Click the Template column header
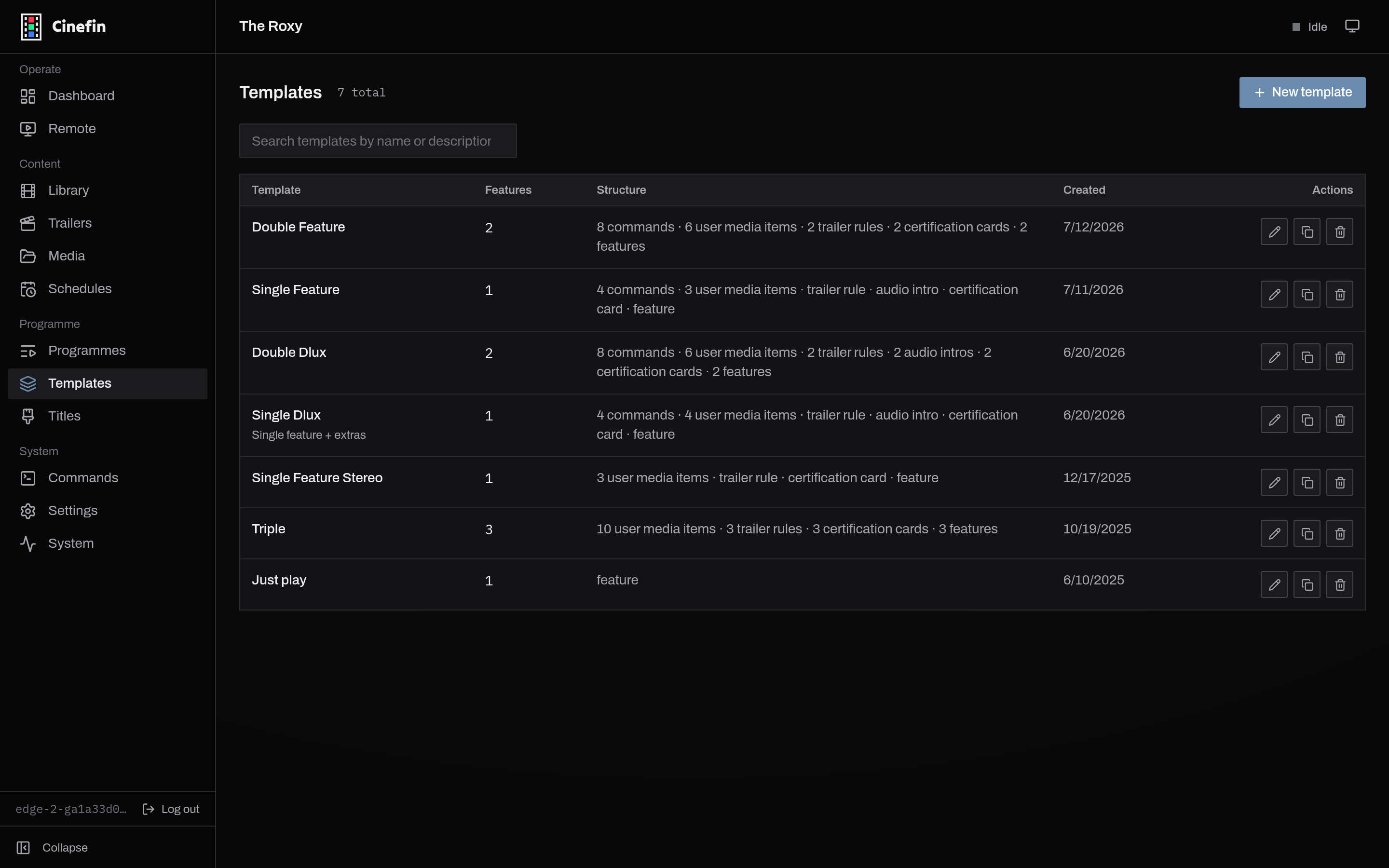1389x868 pixels. click(x=276, y=190)
